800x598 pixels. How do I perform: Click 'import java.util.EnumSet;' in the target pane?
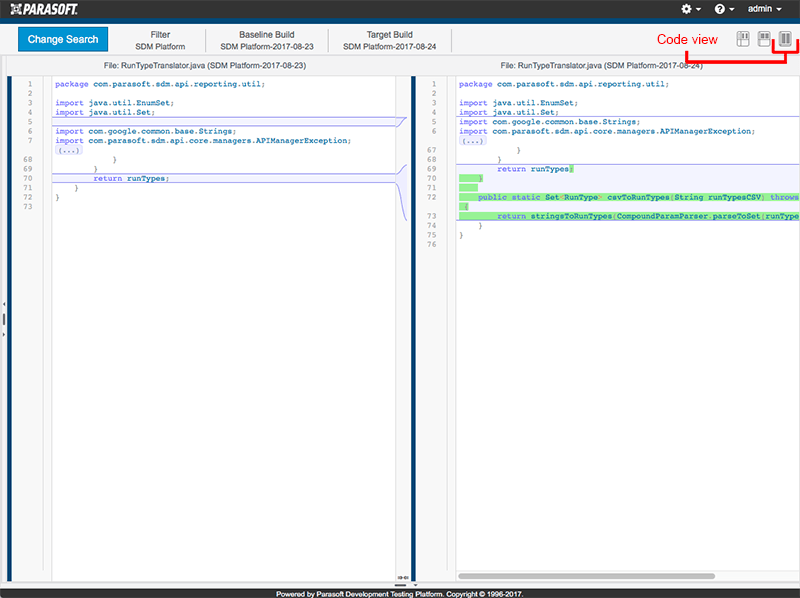[518, 103]
